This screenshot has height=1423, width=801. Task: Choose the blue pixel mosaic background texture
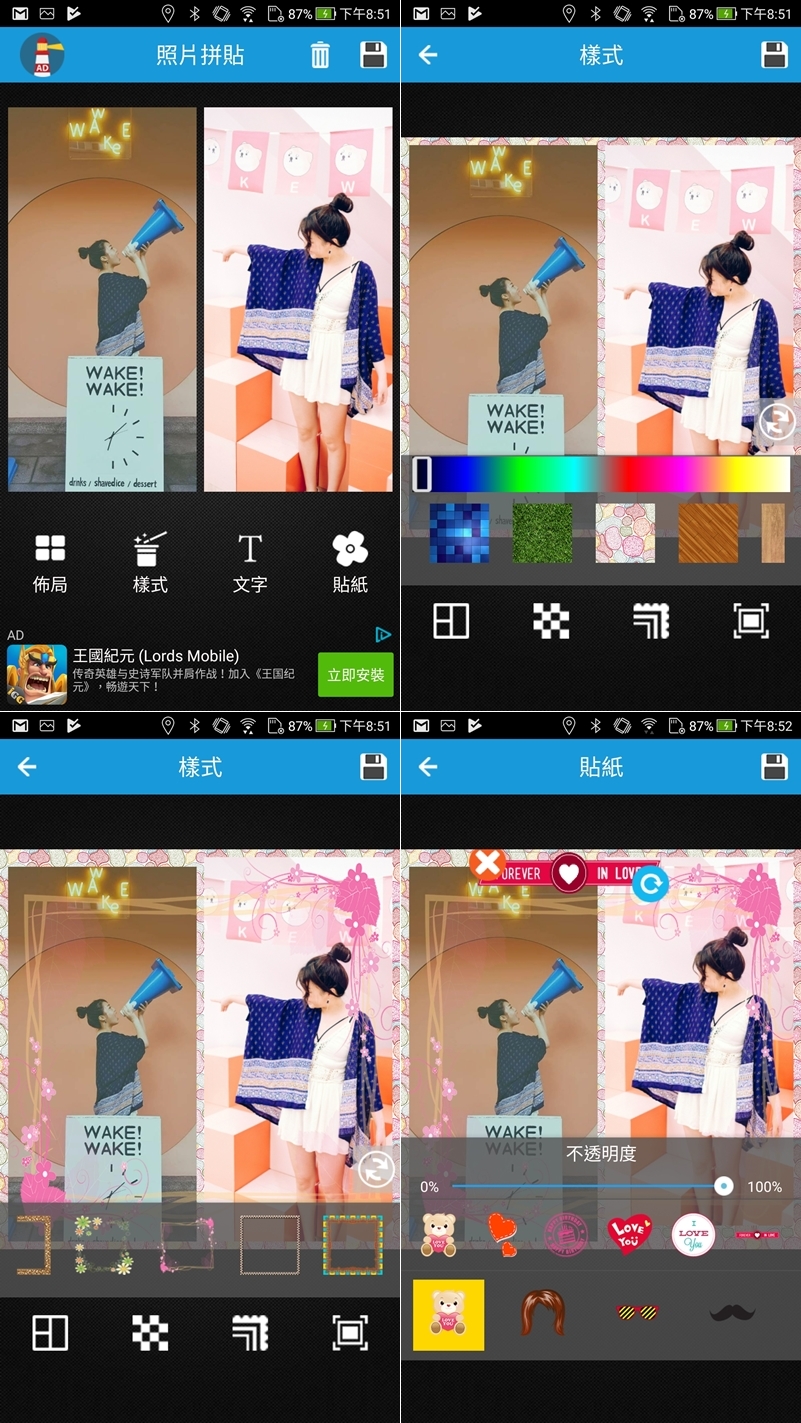pyautogui.click(x=459, y=533)
